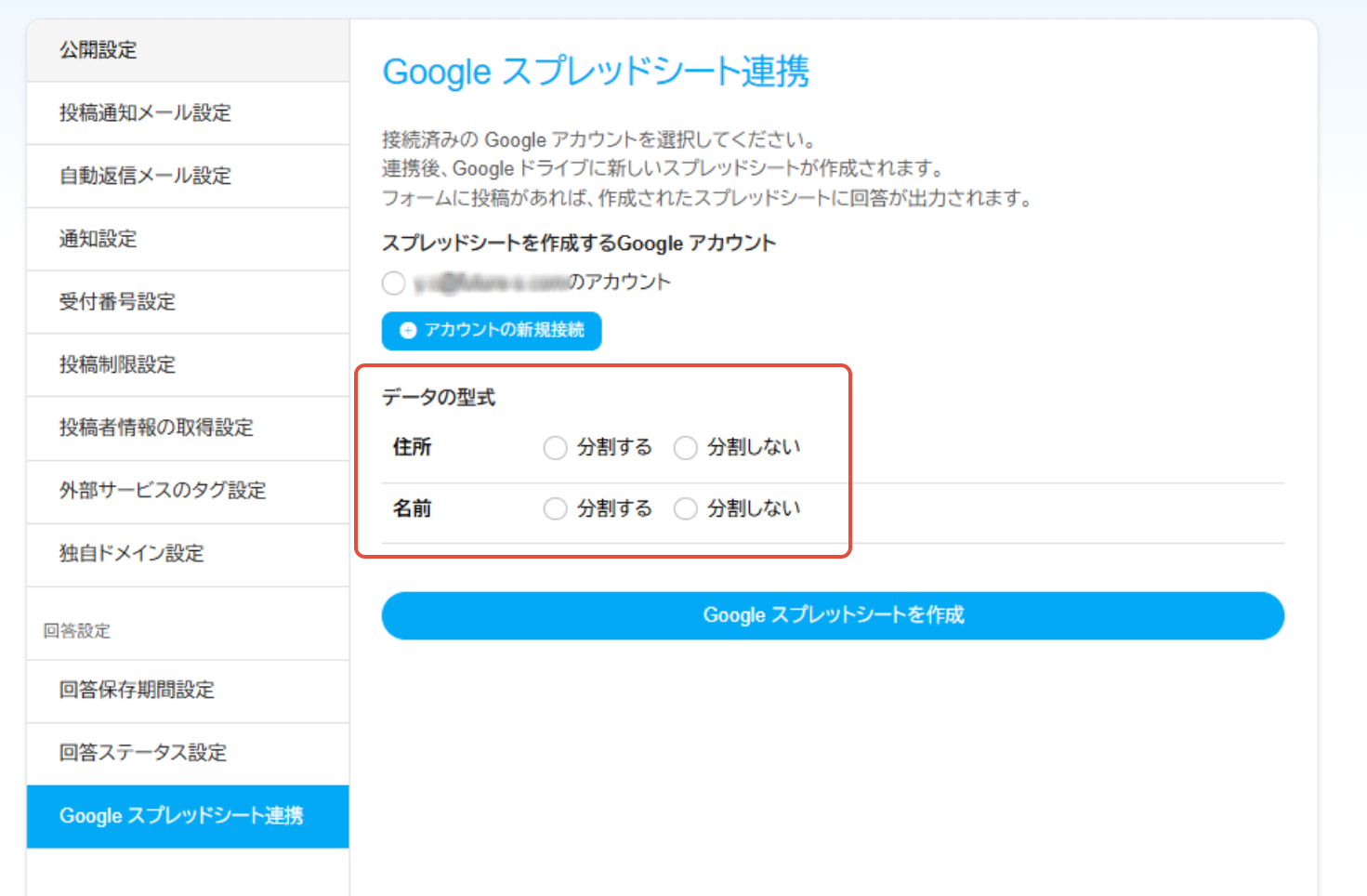Click plus icon on new account button
The height and width of the screenshot is (896, 1367).
pos(407,330)
